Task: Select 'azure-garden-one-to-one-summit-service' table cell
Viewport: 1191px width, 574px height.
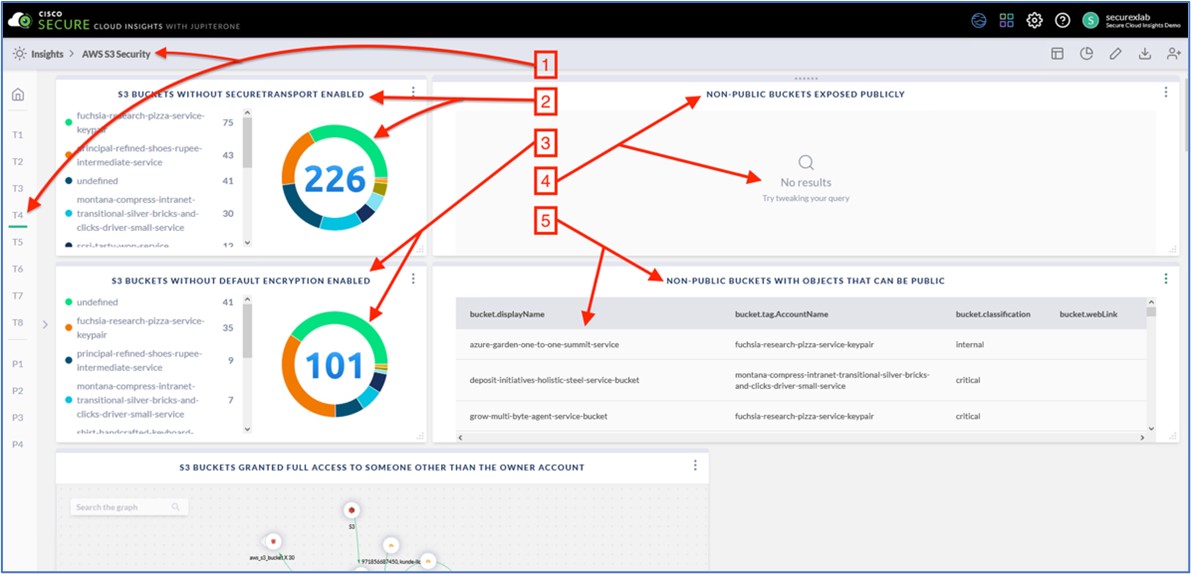Action: point(544,344)
